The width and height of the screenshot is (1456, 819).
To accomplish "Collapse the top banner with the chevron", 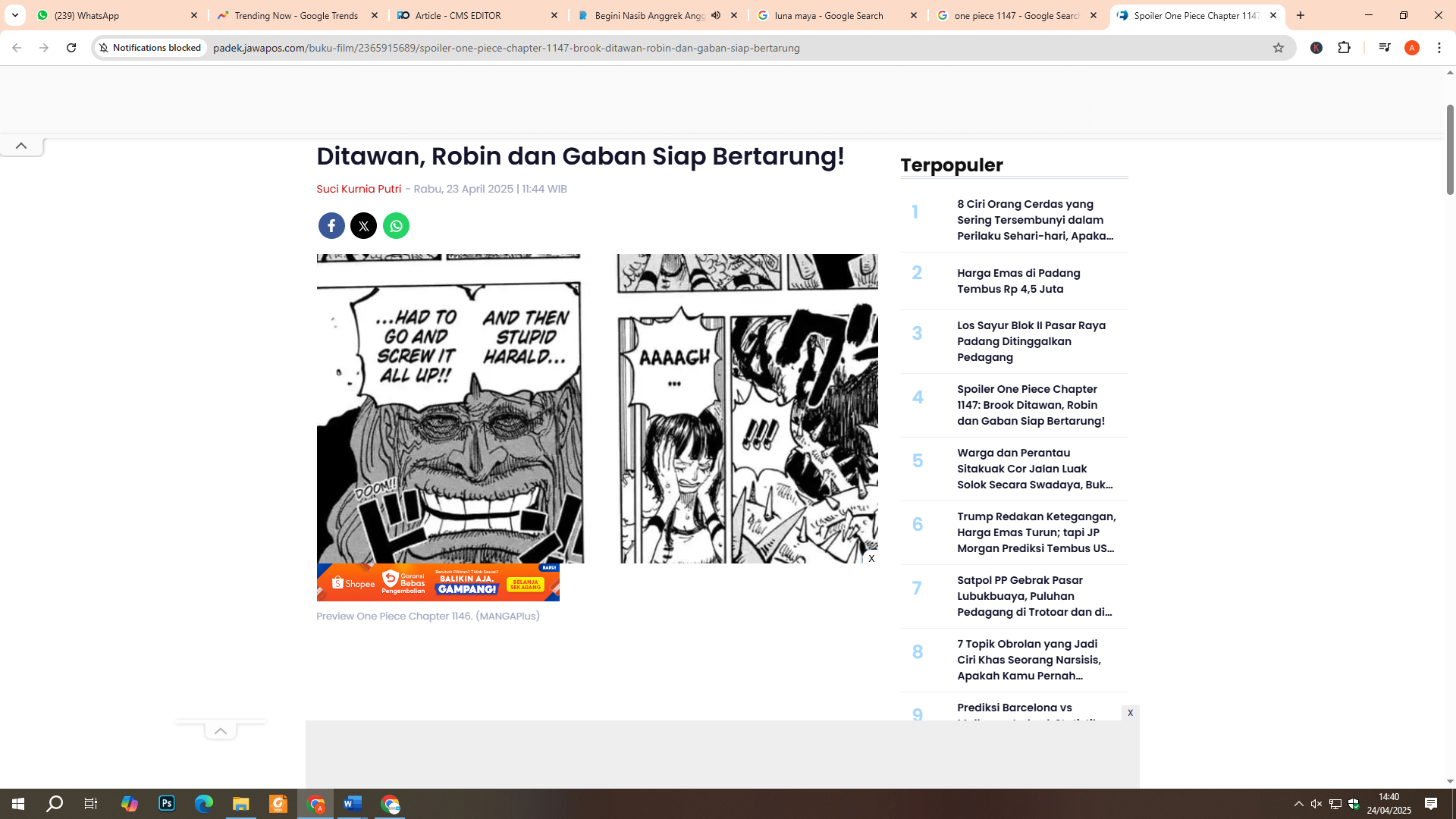I will [21, 146].
